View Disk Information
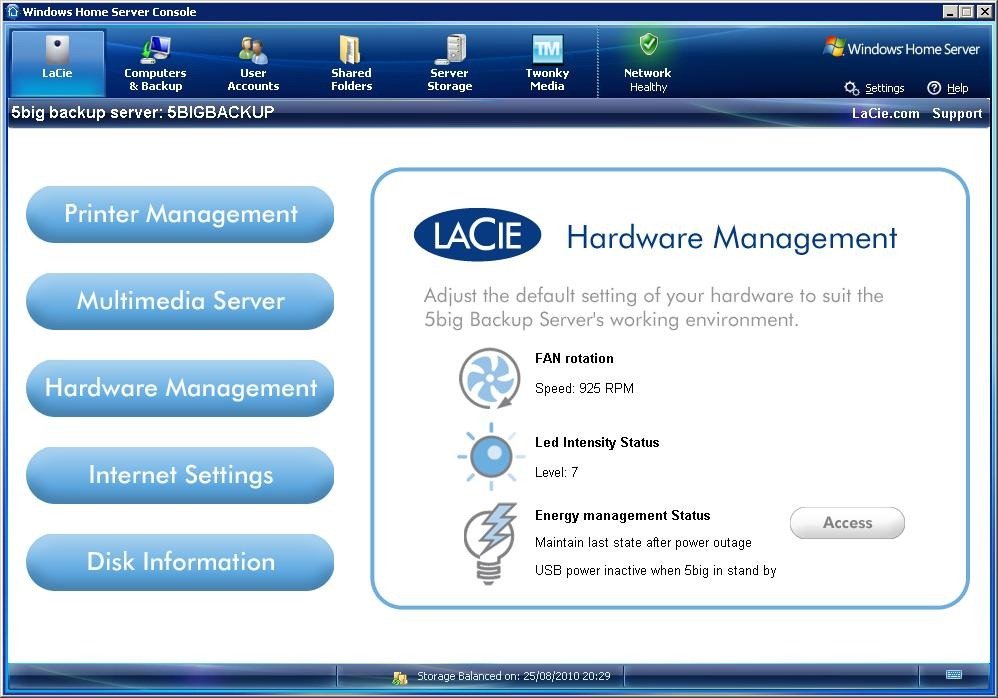The image size is (998, 698). [x=180, y=562]
